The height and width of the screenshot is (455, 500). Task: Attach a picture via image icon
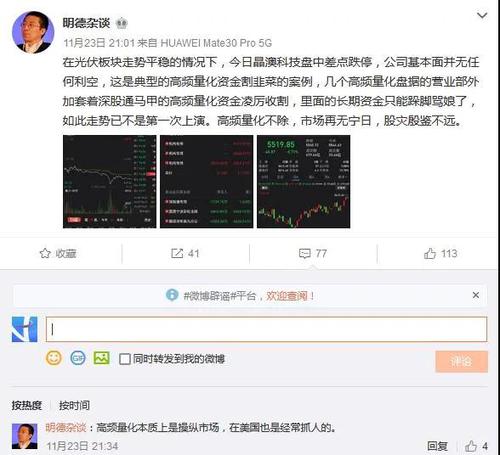(102, 358)
